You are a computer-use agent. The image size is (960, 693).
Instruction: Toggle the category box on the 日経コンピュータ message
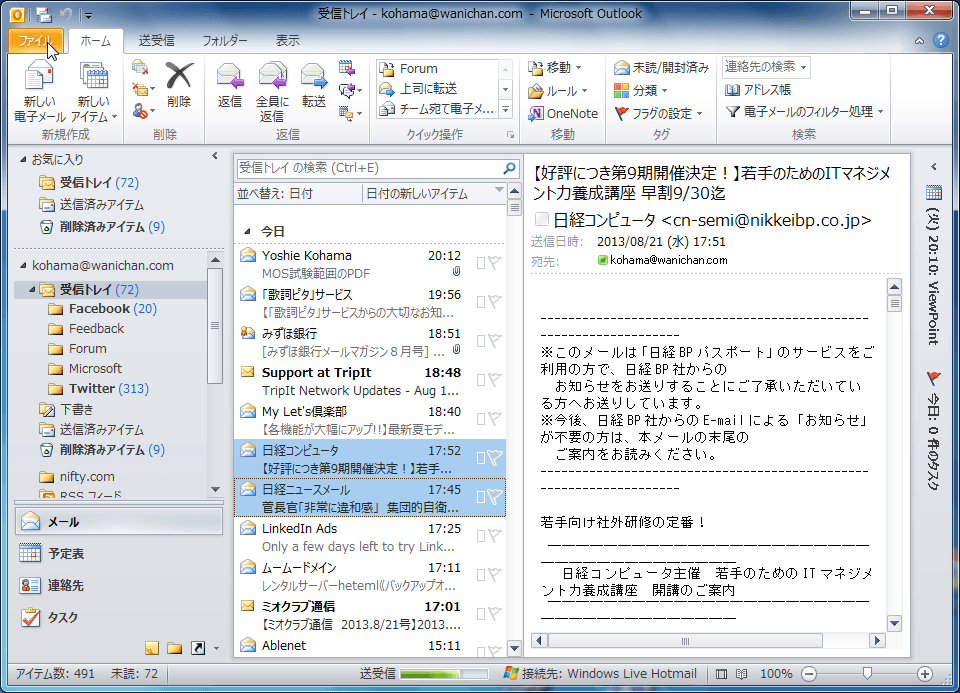[x=481, y=458]
